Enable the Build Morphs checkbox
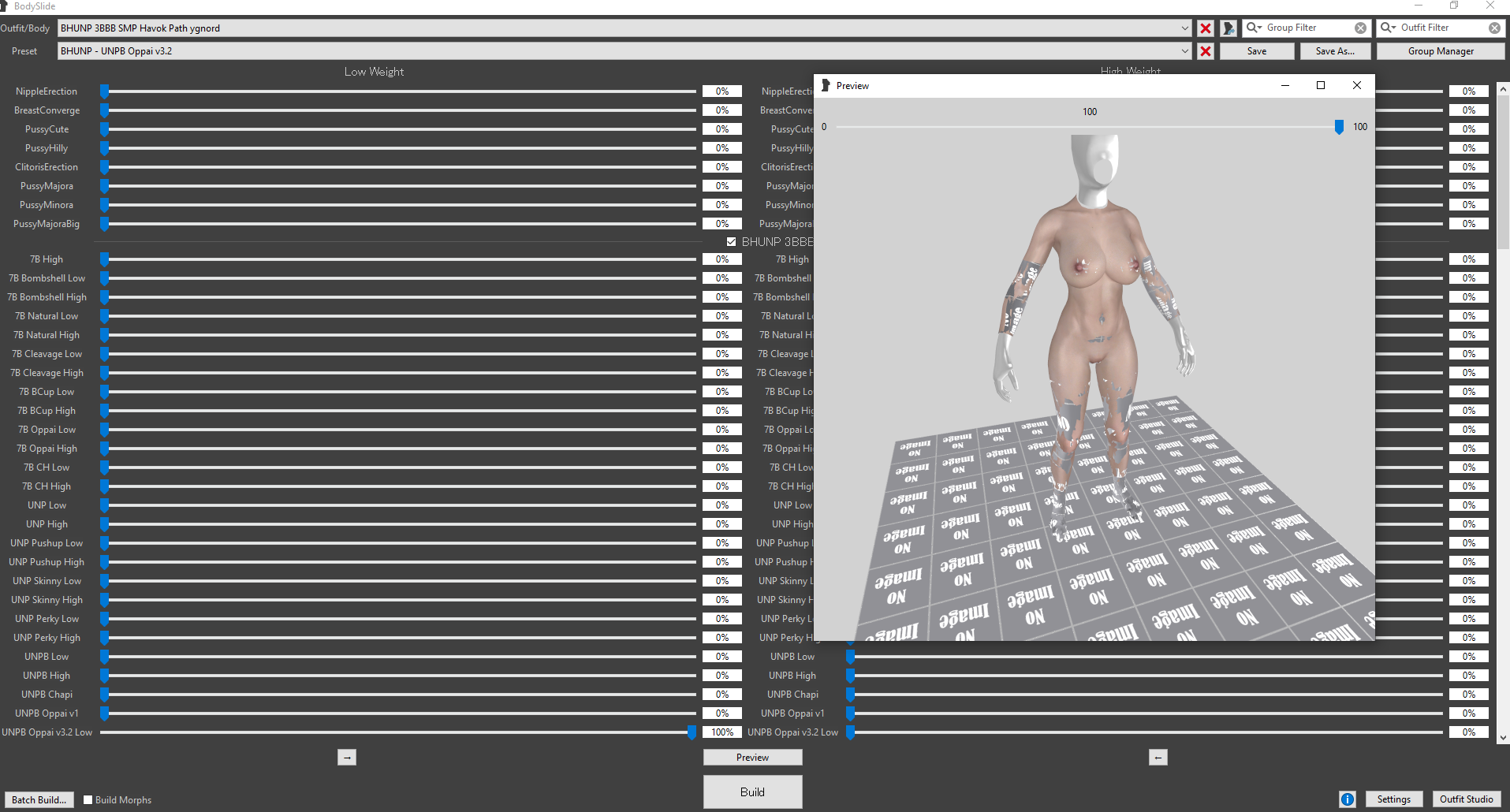Screen dimensions: 1510x812 pos(88,799)
